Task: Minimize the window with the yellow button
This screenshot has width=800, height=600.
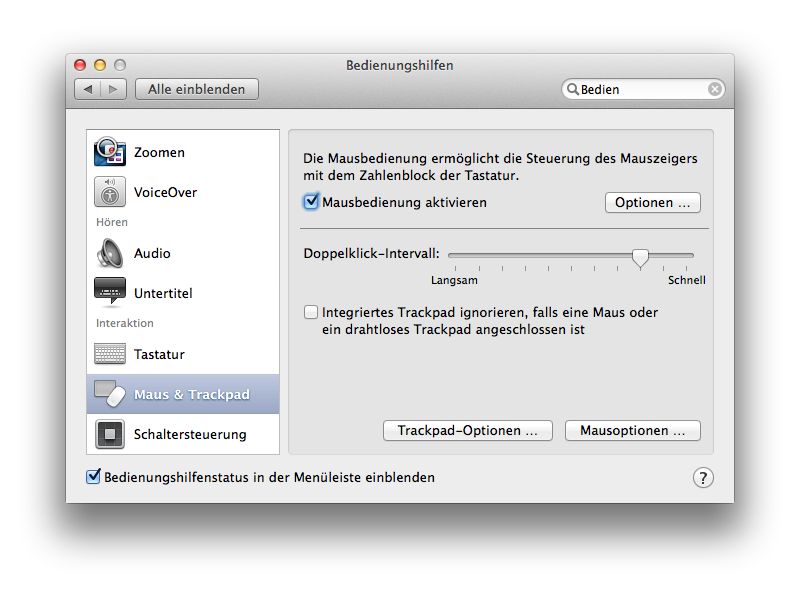Action: [100, 65]
